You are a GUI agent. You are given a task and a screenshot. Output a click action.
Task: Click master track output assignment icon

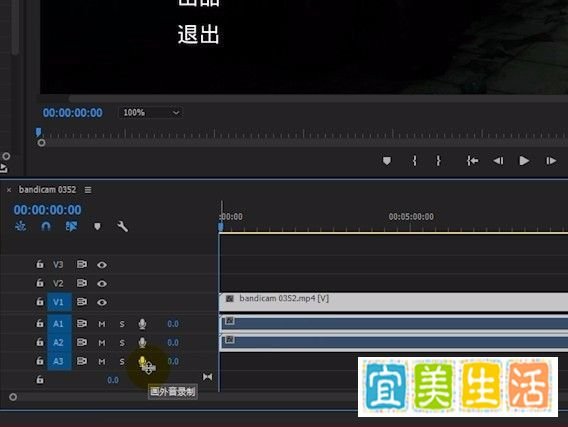pos(208,377)
